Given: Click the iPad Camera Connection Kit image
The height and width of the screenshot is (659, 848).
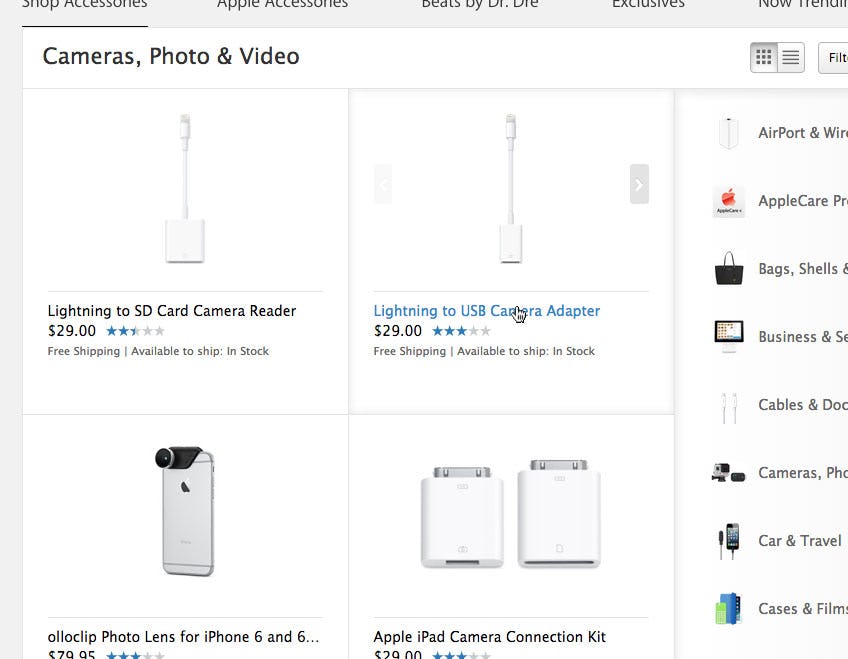Looking at the screenshot, I should click(x=510, y=514).
